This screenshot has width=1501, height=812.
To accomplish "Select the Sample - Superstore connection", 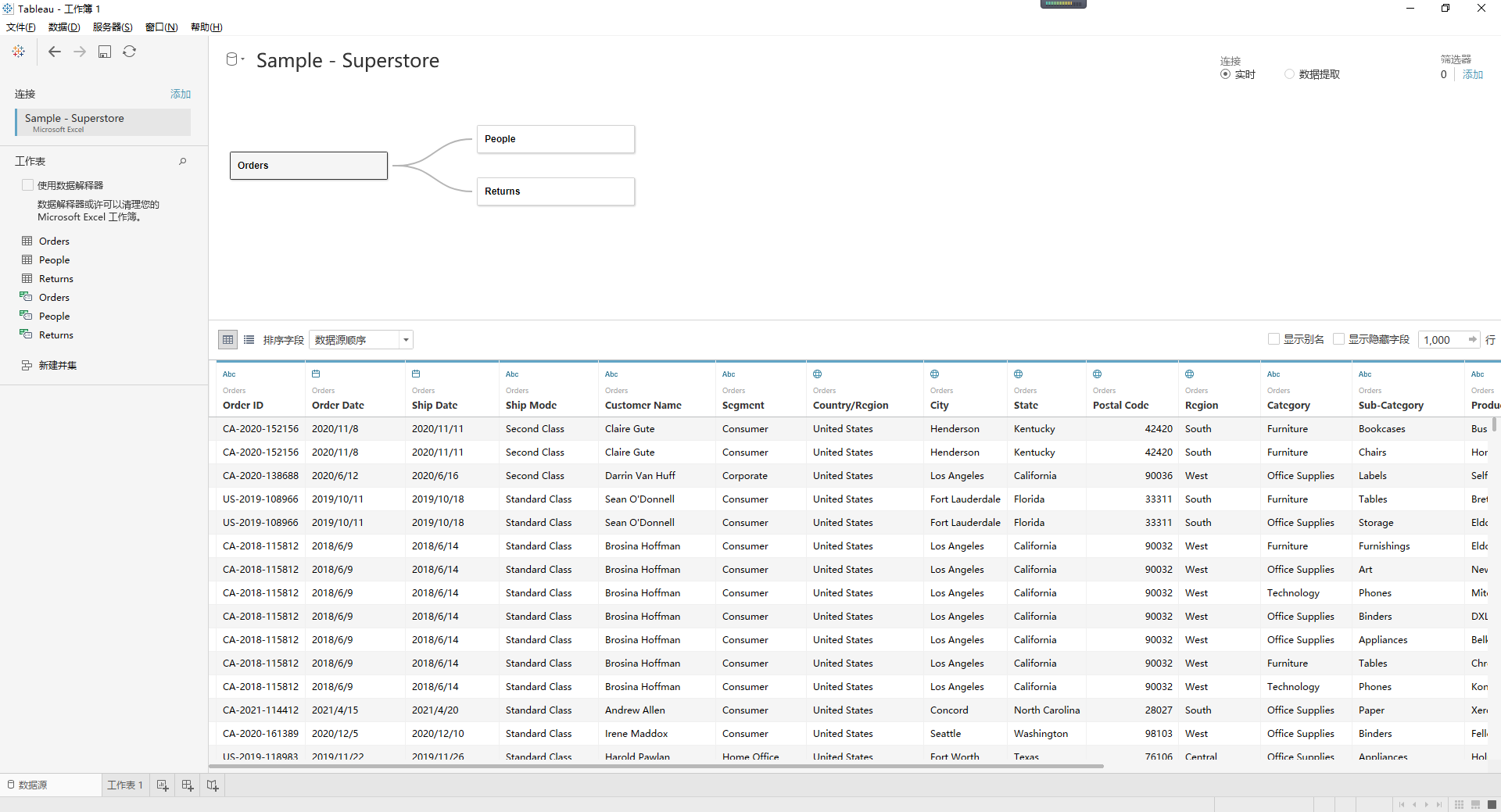I will 102,122.
